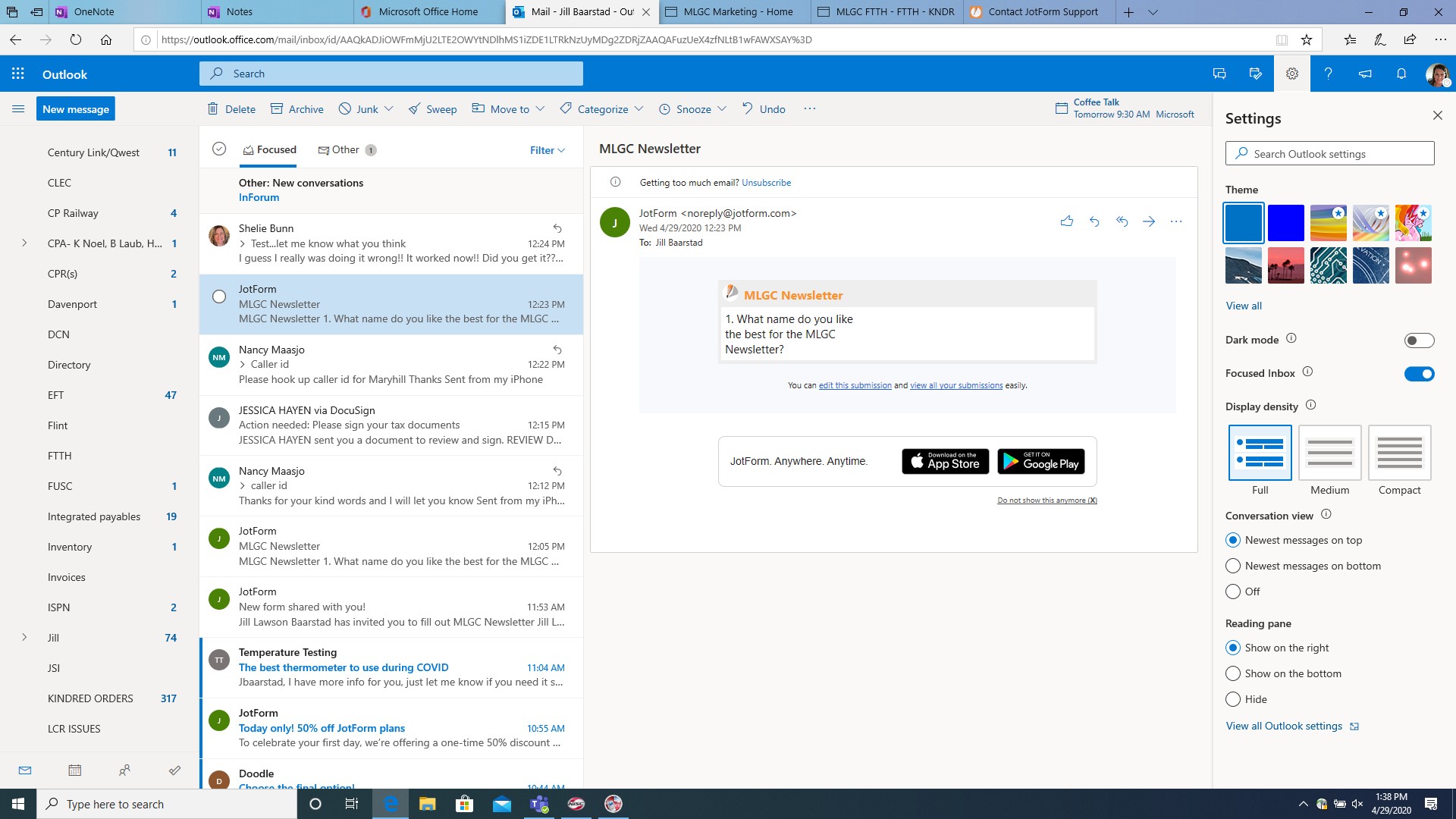Choose the bright blue theme swatch
The width and height of the screenshot is (1456, 819).
(x=1285, y=223)
